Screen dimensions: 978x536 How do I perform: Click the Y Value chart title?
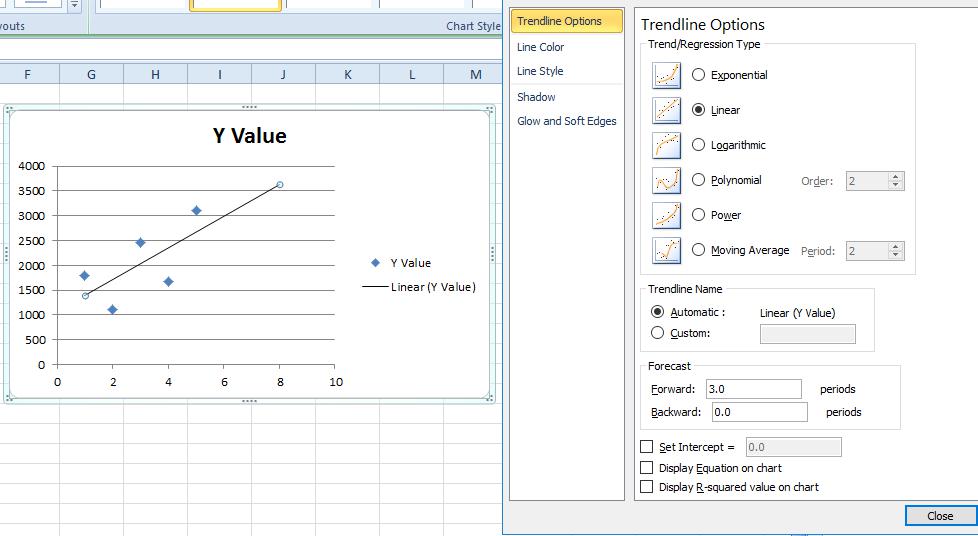[249, 135]
